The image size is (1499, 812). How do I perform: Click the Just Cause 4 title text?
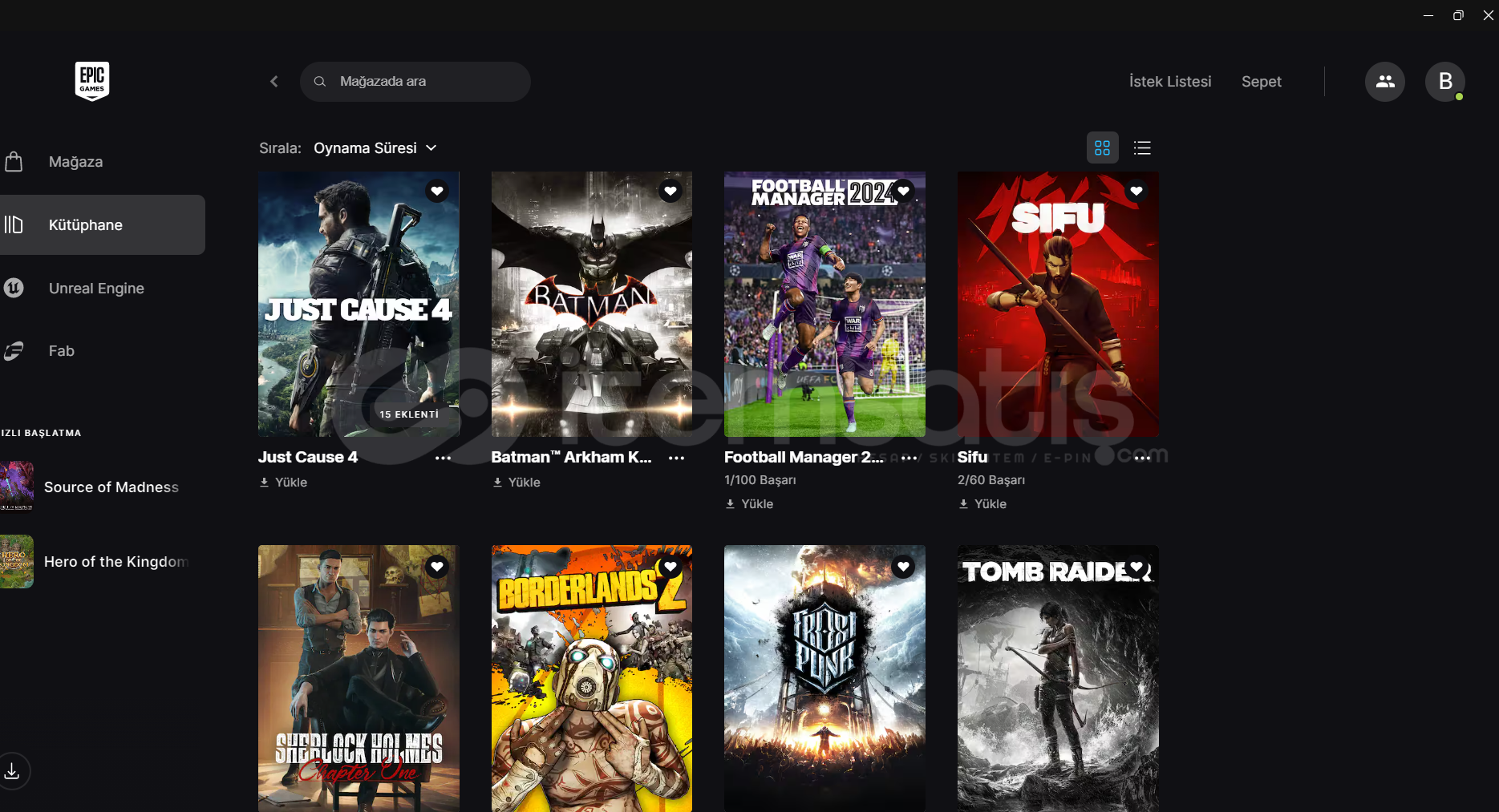point(308,457)
